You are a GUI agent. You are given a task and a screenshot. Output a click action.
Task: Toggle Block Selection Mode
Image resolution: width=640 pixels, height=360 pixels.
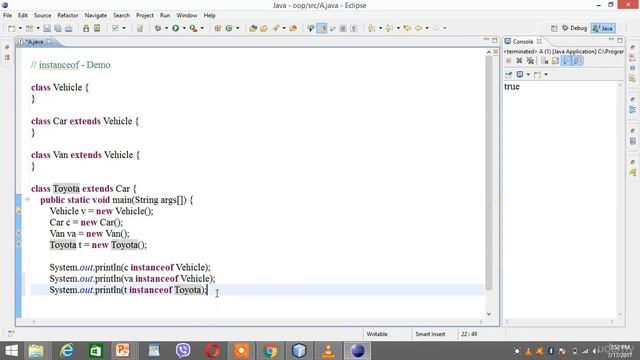[x=343, y=28]
